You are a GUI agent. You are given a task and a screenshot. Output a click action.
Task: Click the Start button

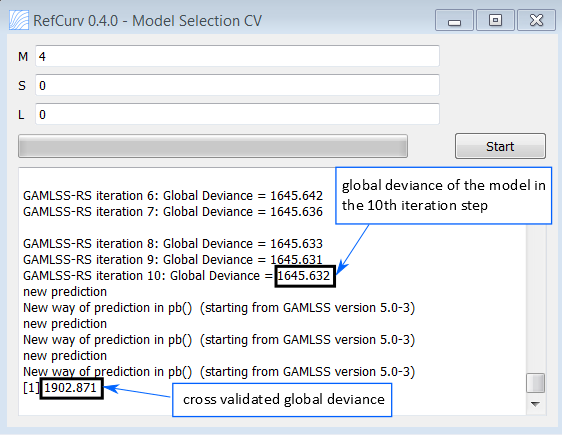(x=500, y=146)
